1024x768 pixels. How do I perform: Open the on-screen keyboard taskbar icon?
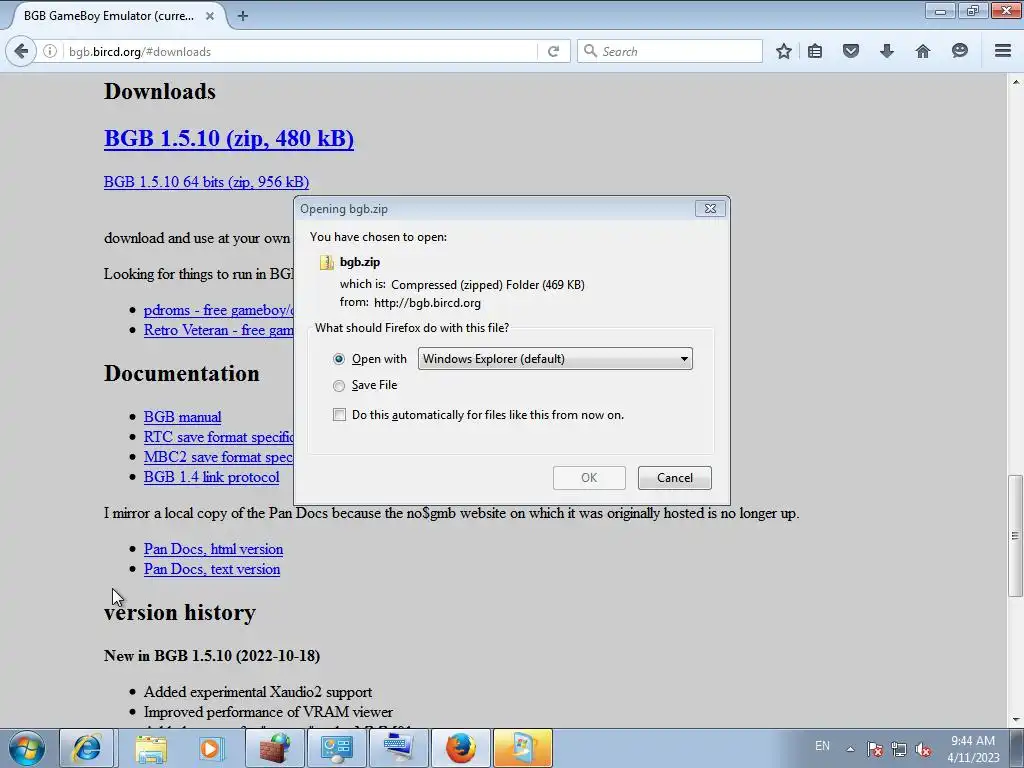398,748
